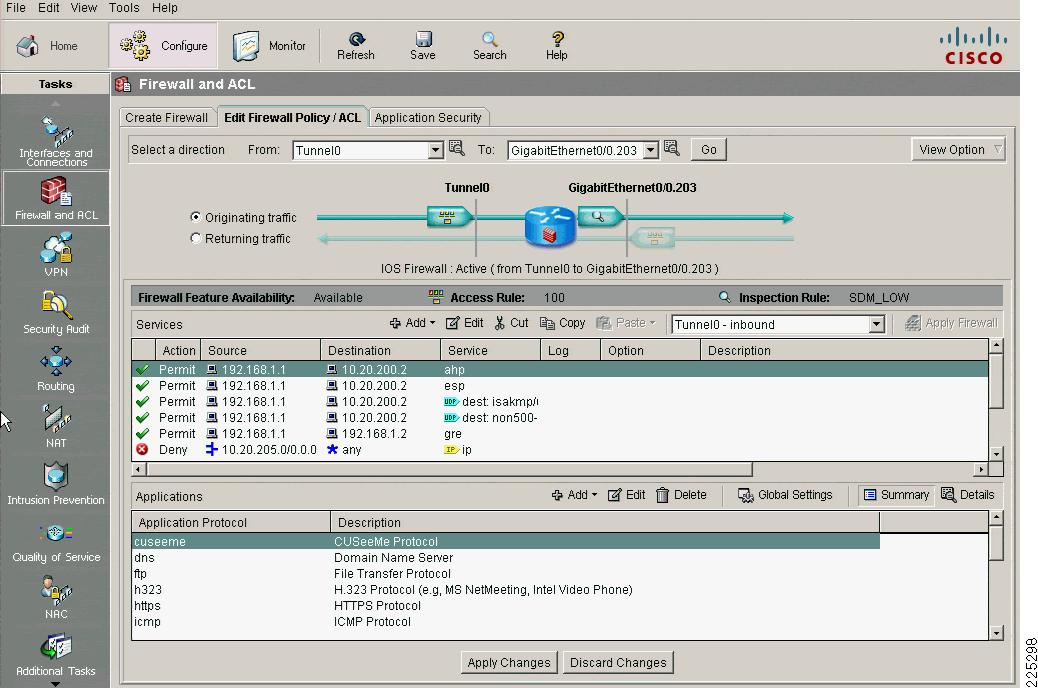The height and width of the screenshot is (688, 1038).
Task: Edit the selected service rule
Action: (x=464, y=323)
